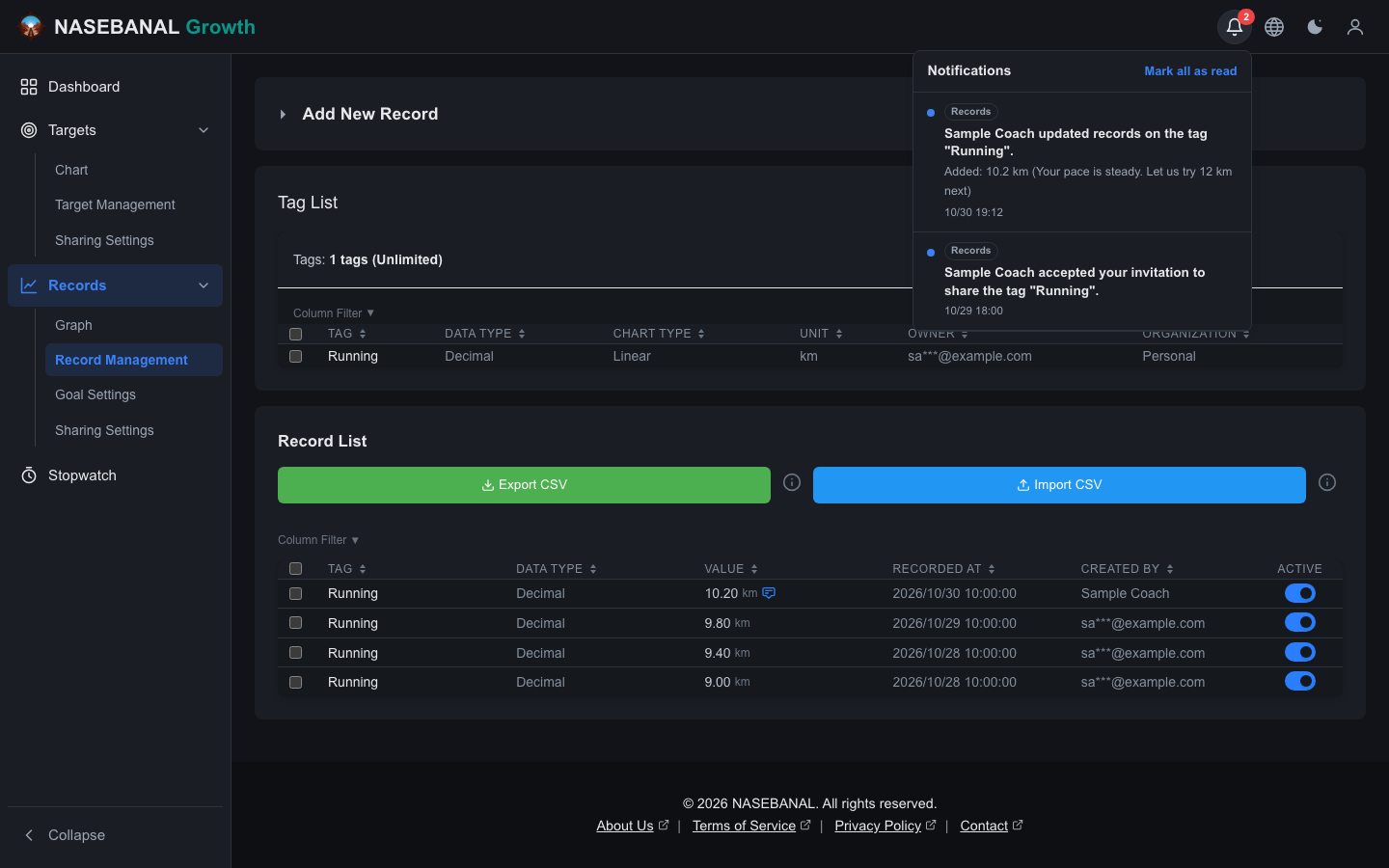This screenshot has height=868, width=1389.
Task: Check the Running tag row checkbox in Tag List
Action: point(296,356)
